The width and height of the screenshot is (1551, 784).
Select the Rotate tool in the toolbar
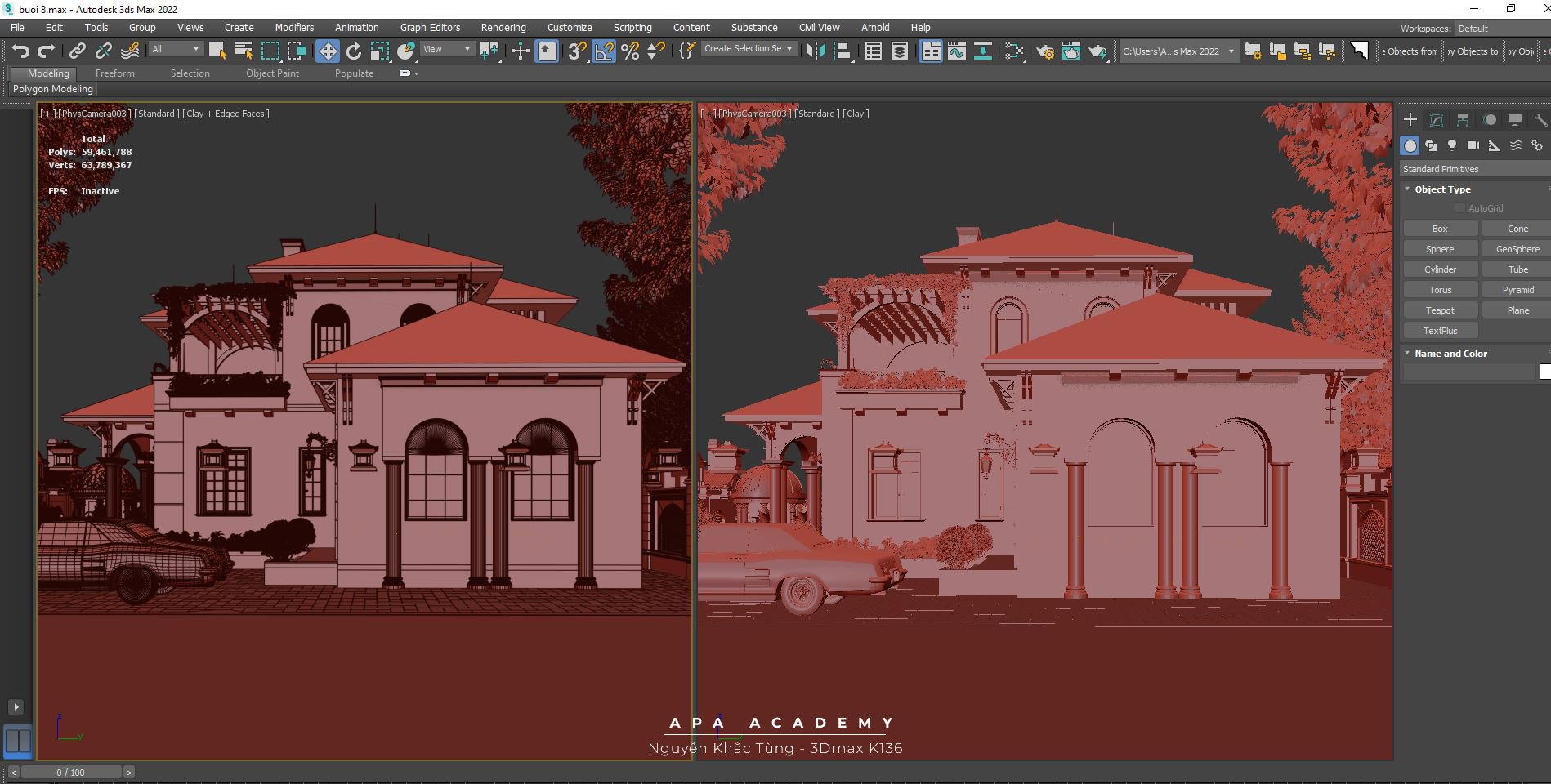[353, 51]
